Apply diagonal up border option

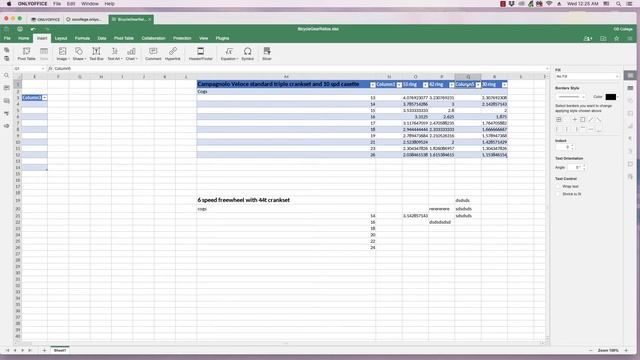(591, 120)
